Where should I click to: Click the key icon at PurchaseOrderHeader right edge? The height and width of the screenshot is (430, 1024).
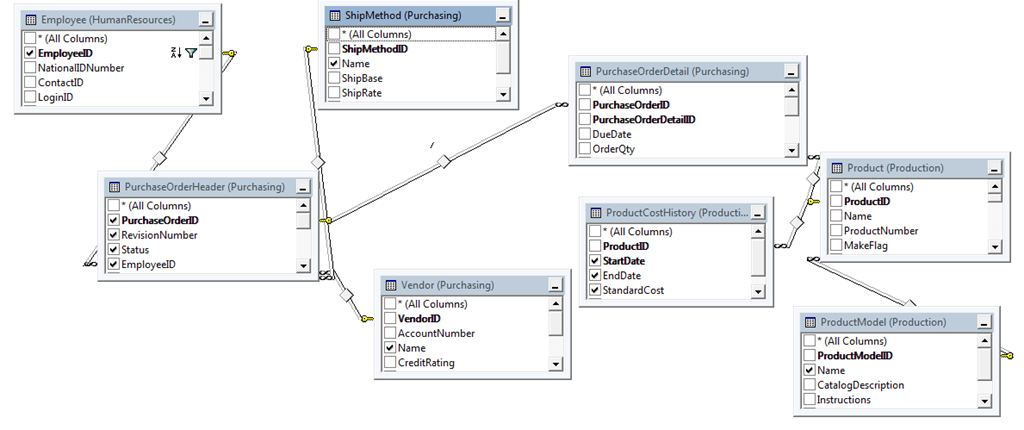[x=326, y=221]
